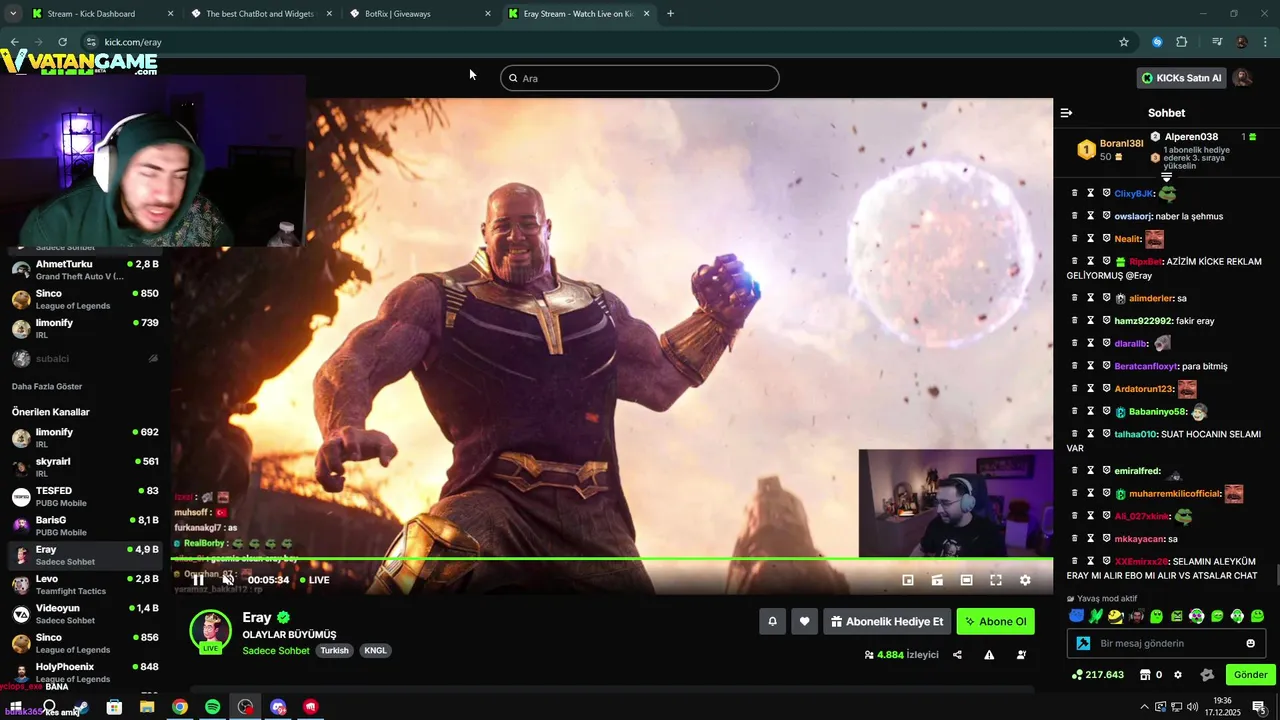Open Boranl38l leaderboard entry

click(x=1110, y=150)
